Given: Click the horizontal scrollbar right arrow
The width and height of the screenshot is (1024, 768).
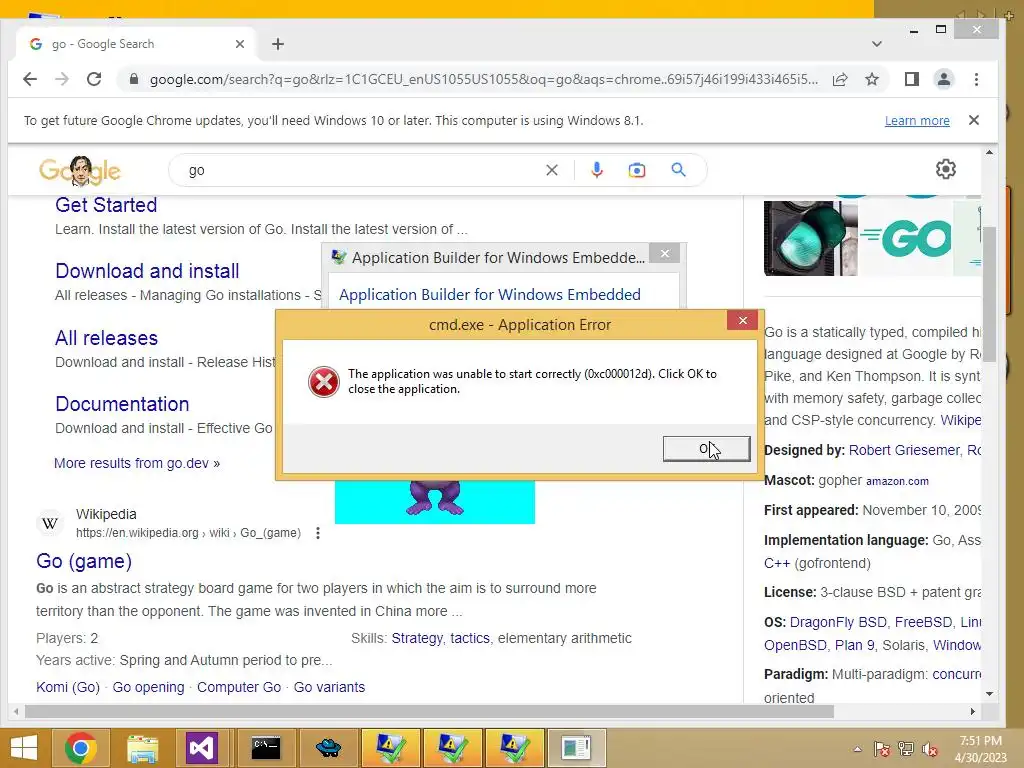Looking at the screenshot, I should pos(973,711).
